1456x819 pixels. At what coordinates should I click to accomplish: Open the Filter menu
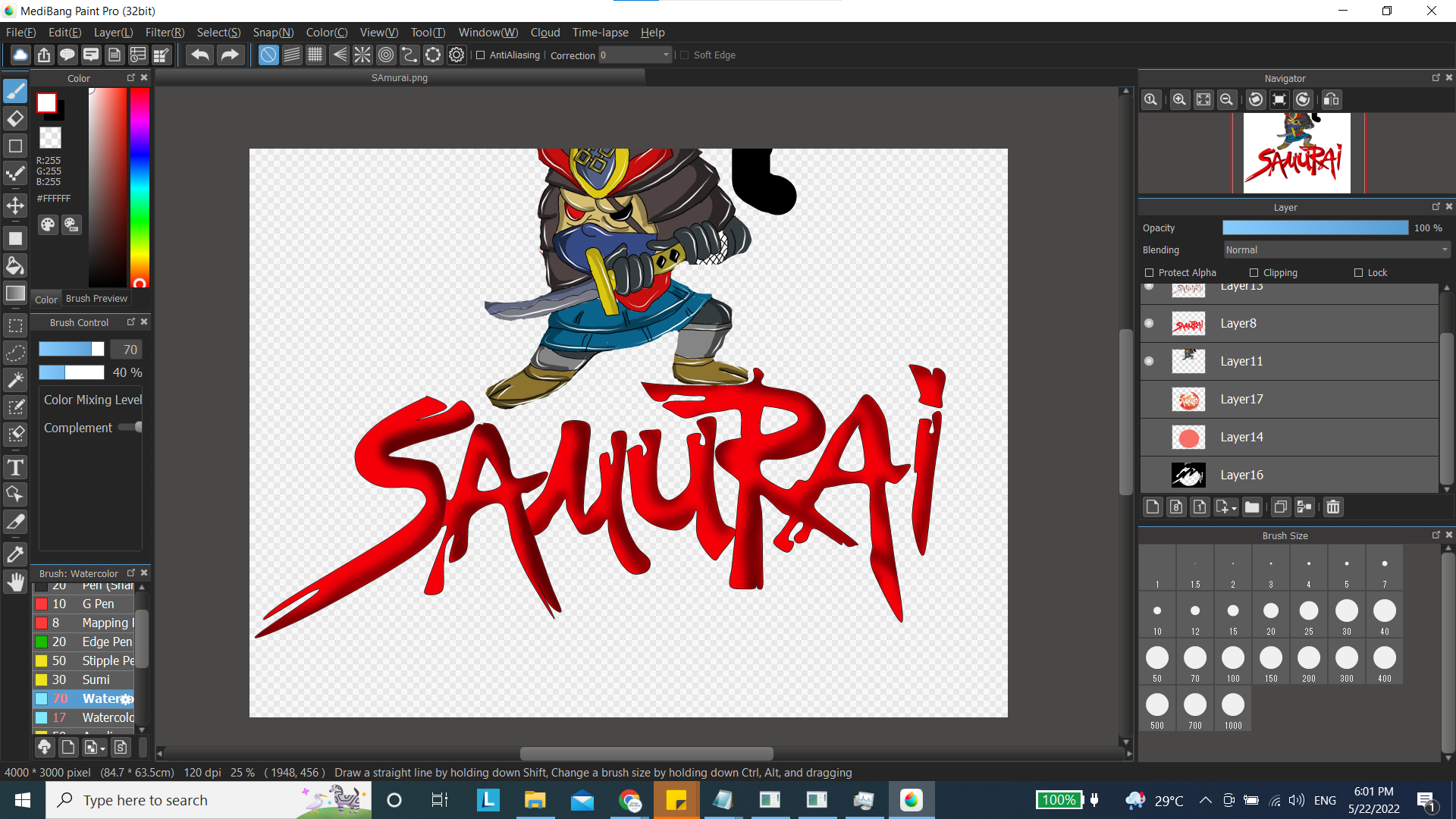(165, 32)
